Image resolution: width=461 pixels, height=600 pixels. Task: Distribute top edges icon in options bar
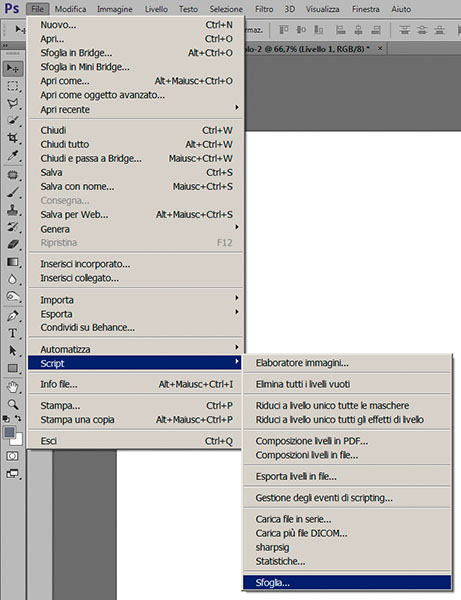point(405,29)
